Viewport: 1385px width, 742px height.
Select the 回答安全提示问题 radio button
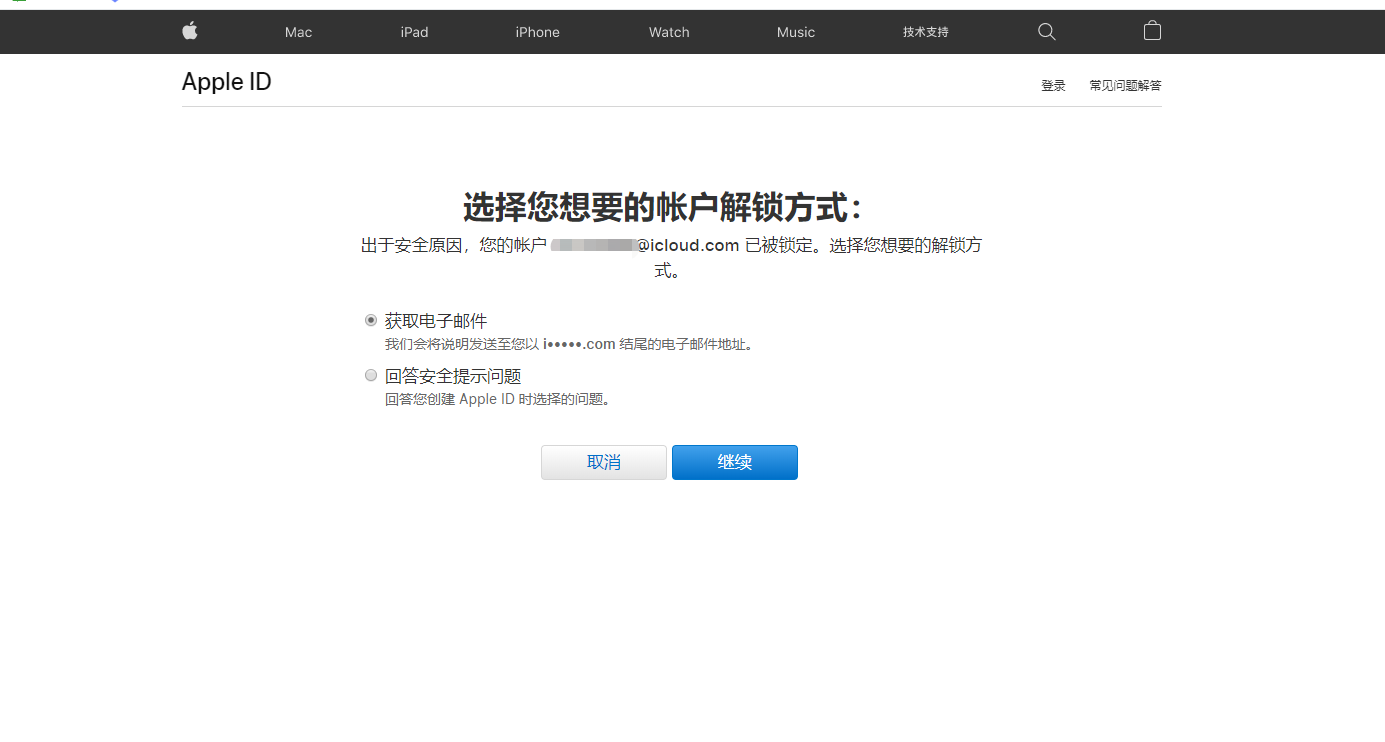371,376
